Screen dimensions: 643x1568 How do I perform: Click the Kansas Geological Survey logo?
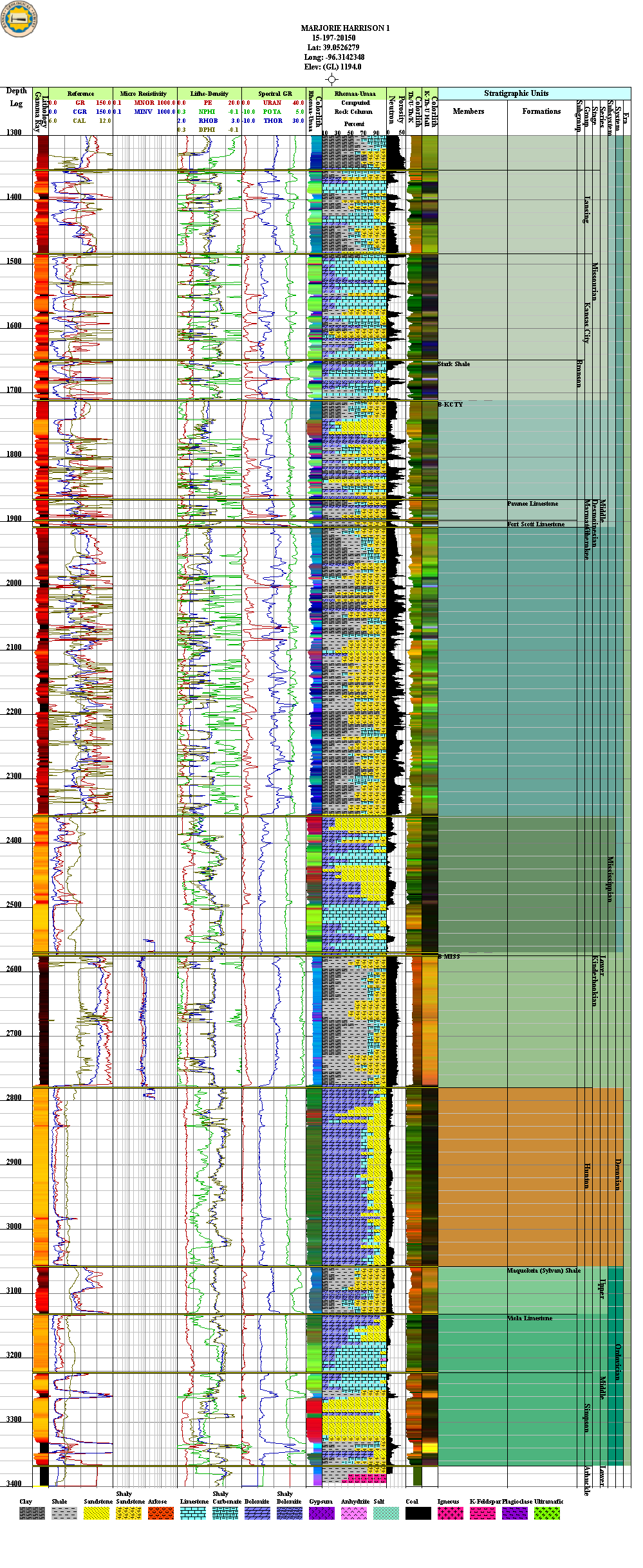click(x=19, y=19)
